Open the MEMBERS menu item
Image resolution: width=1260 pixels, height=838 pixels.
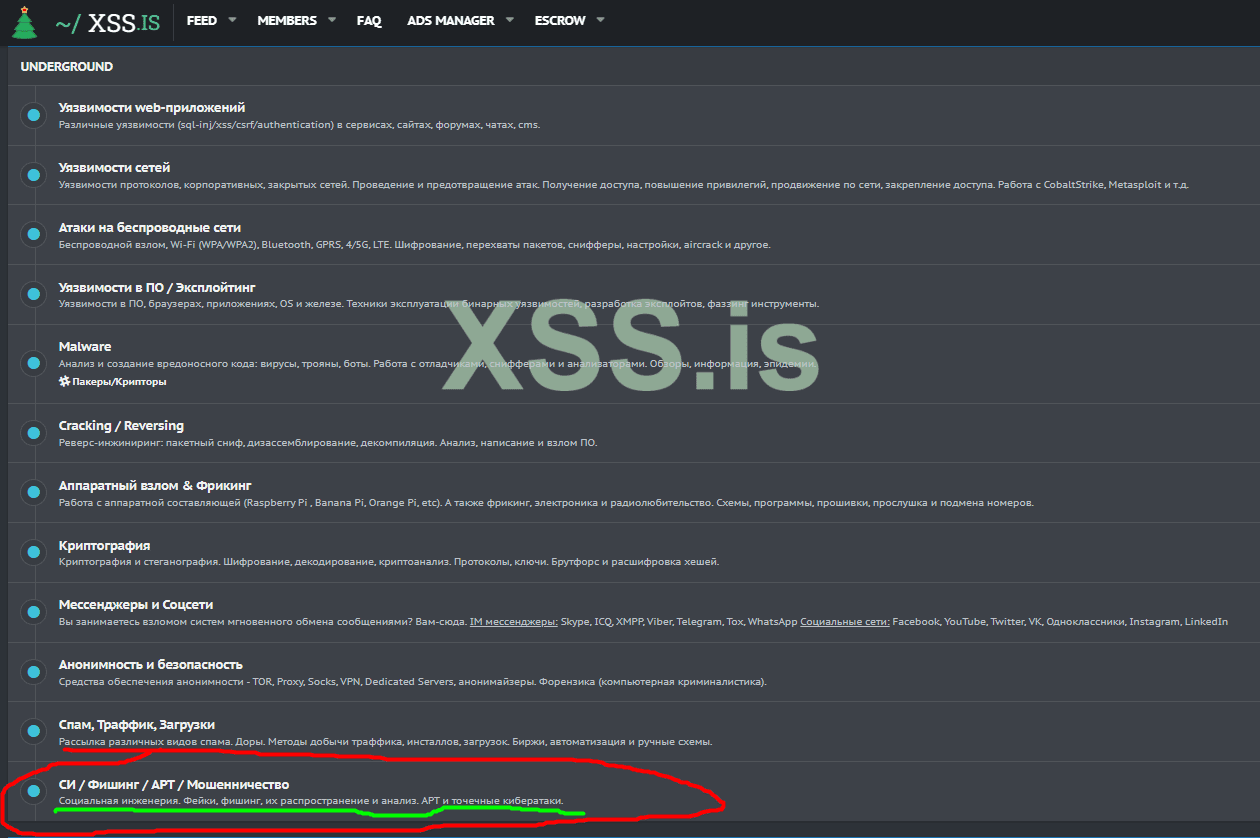click(x=287, y=20)
